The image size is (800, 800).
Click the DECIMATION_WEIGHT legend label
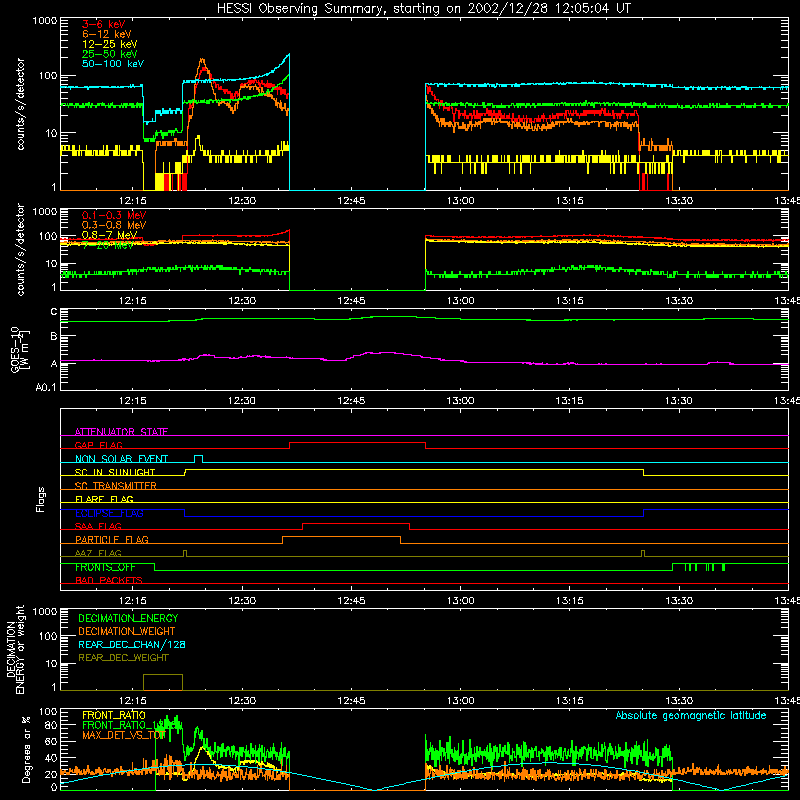pyautogui.click(x=127, y=631)
